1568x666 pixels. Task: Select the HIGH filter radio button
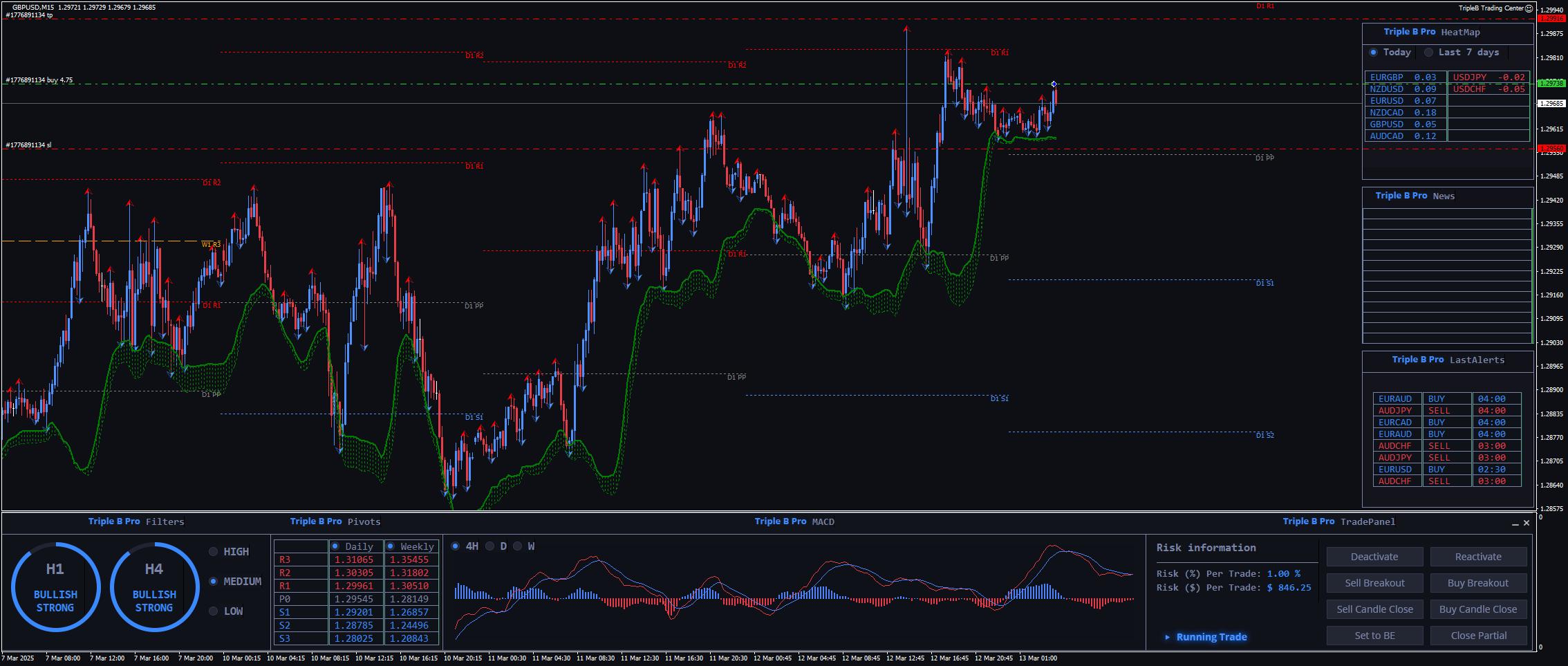(x=214, y=552)
